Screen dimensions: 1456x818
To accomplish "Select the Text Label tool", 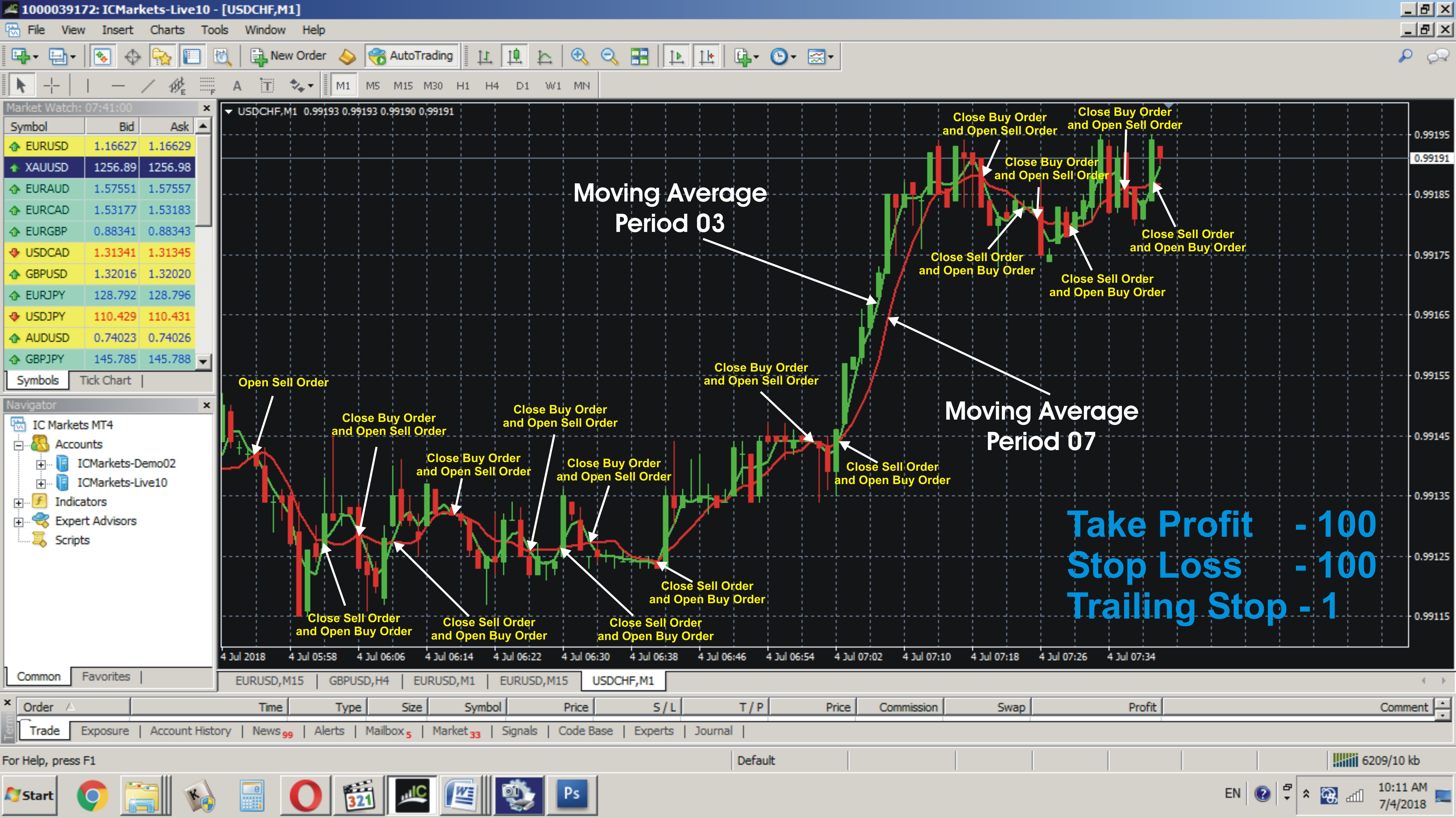I will [267, 86].
